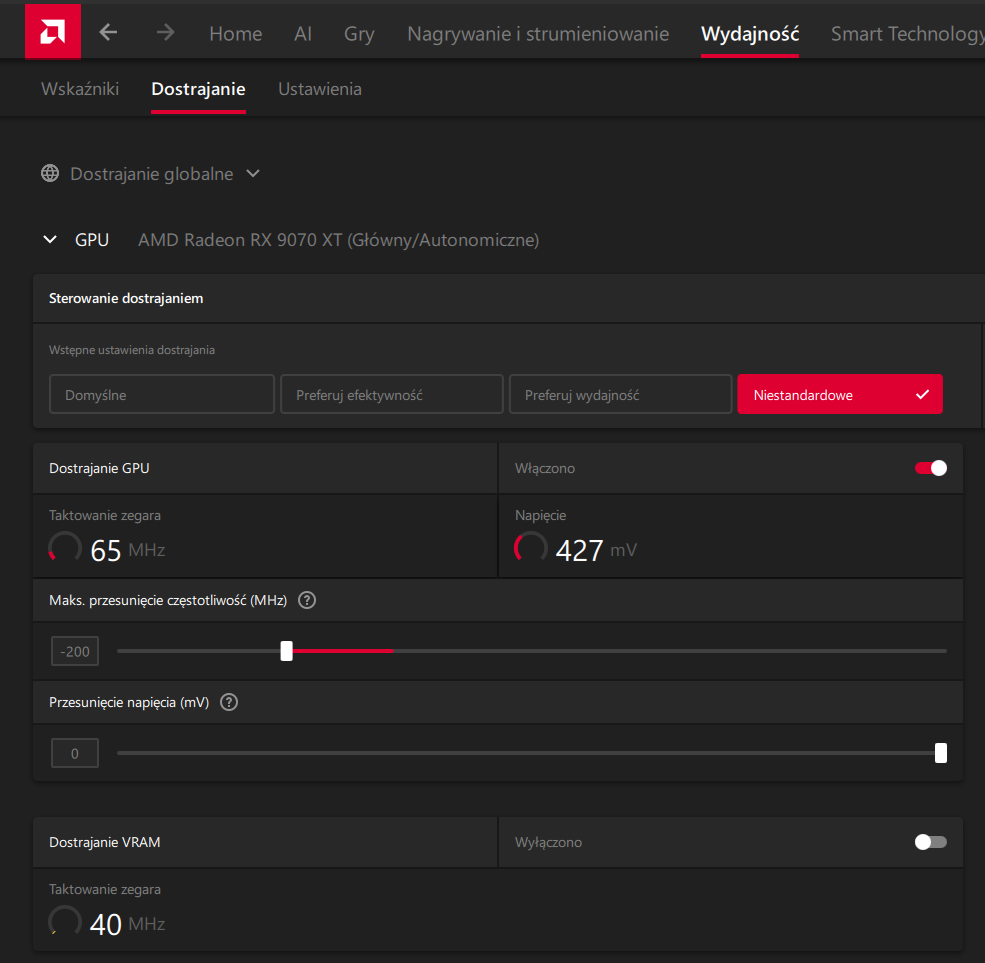
Task: Click the Wyłączono status text
Action: point(548,842)
